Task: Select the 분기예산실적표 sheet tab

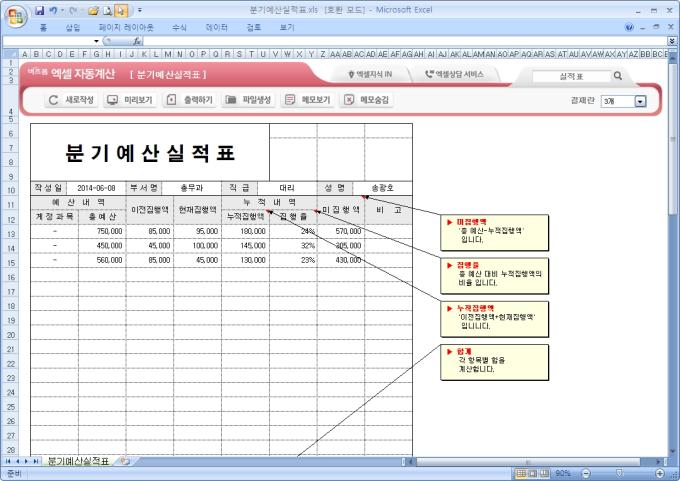Action: pos(78,461)
